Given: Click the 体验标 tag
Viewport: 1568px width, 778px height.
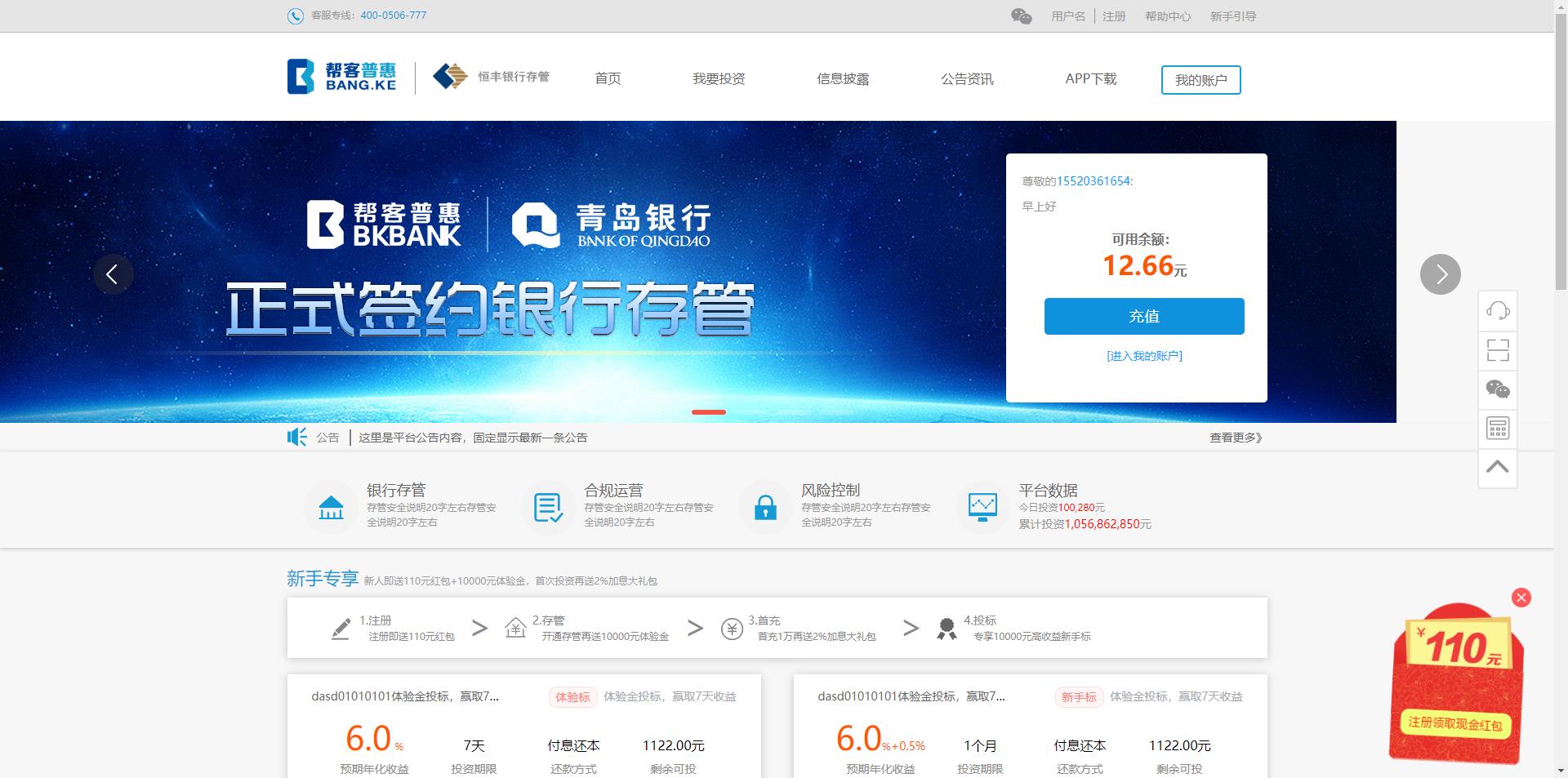Looking at the screenshot, I should (x=572, y=697).
